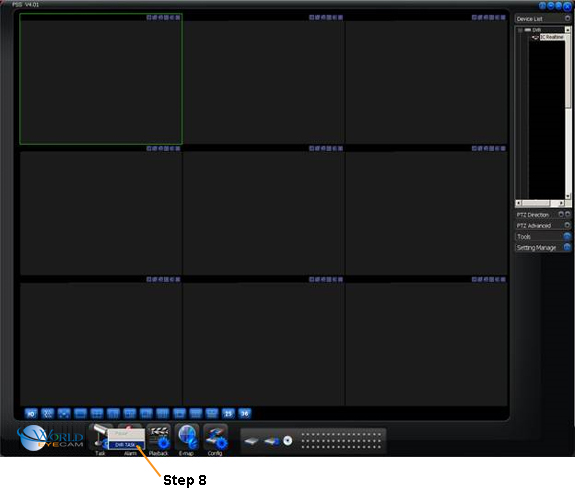
Task: Open the Config settings icon
Action: pos(216,438)
